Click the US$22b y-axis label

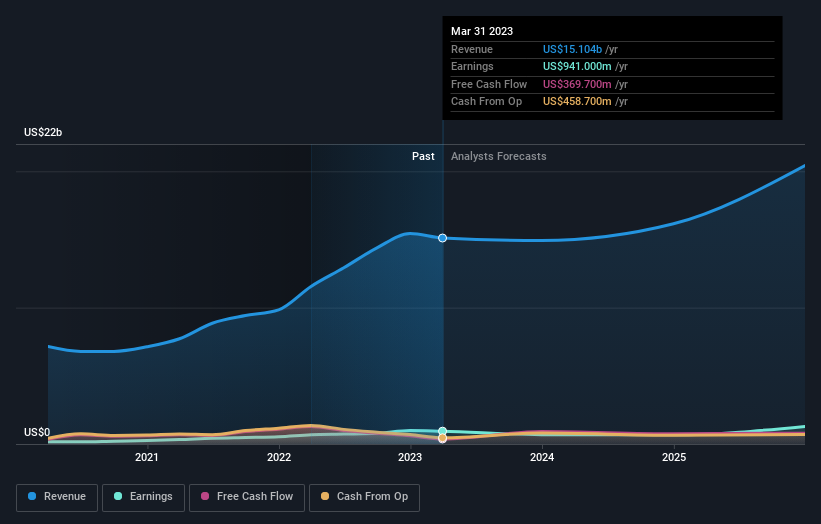pyautogui.click(x=43, y=132)
